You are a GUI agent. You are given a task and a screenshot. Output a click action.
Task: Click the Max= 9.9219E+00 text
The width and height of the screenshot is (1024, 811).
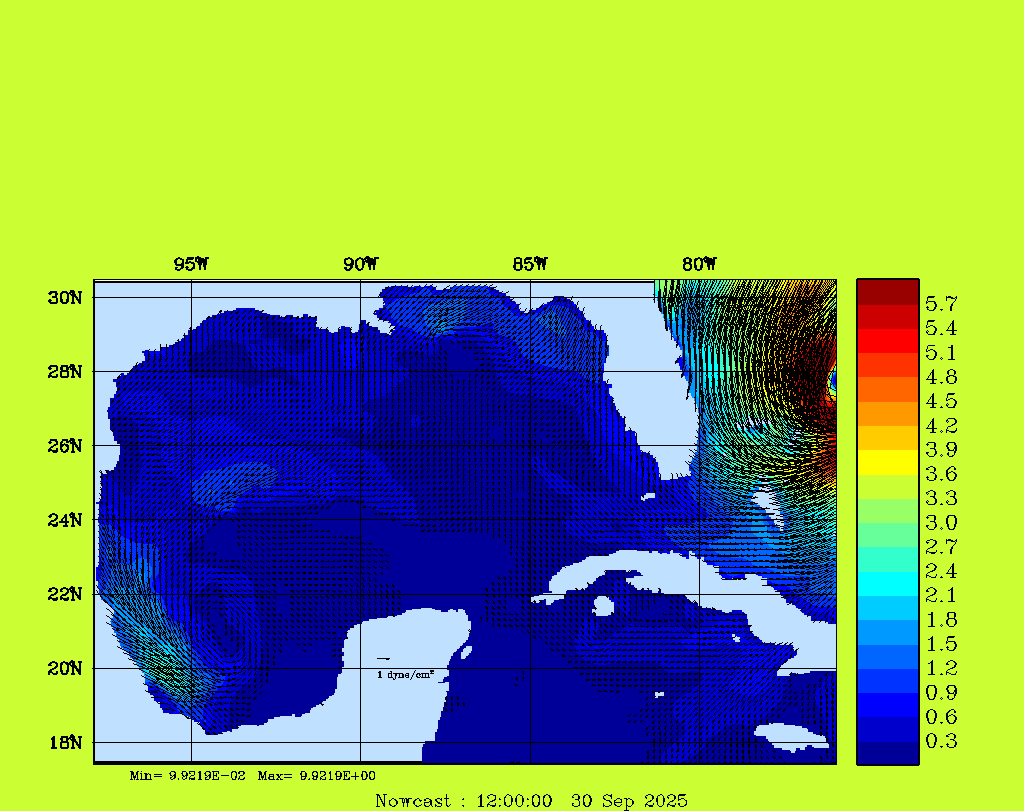click(316, 776)
